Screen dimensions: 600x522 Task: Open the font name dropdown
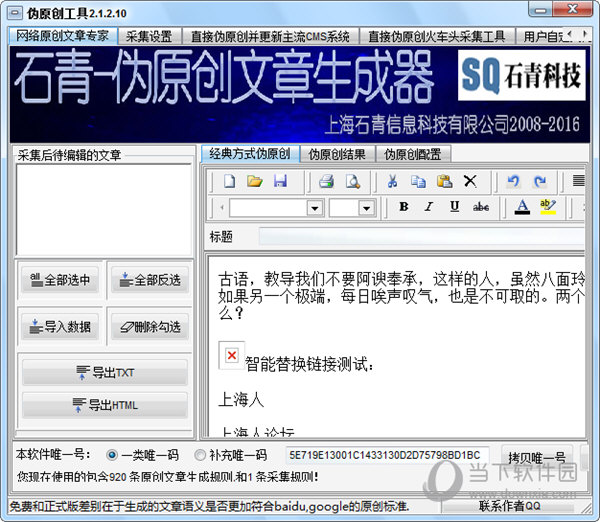click(315, 208)
